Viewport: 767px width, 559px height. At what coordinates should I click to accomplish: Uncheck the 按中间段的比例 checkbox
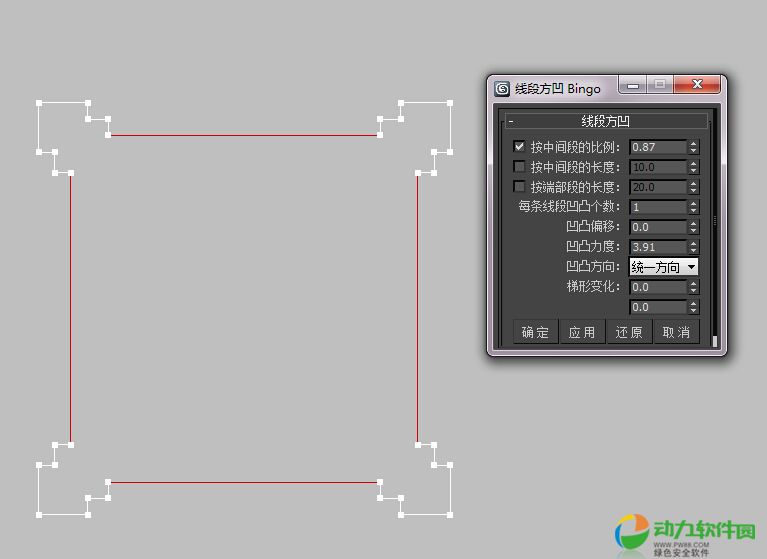(x=519, y=147)
